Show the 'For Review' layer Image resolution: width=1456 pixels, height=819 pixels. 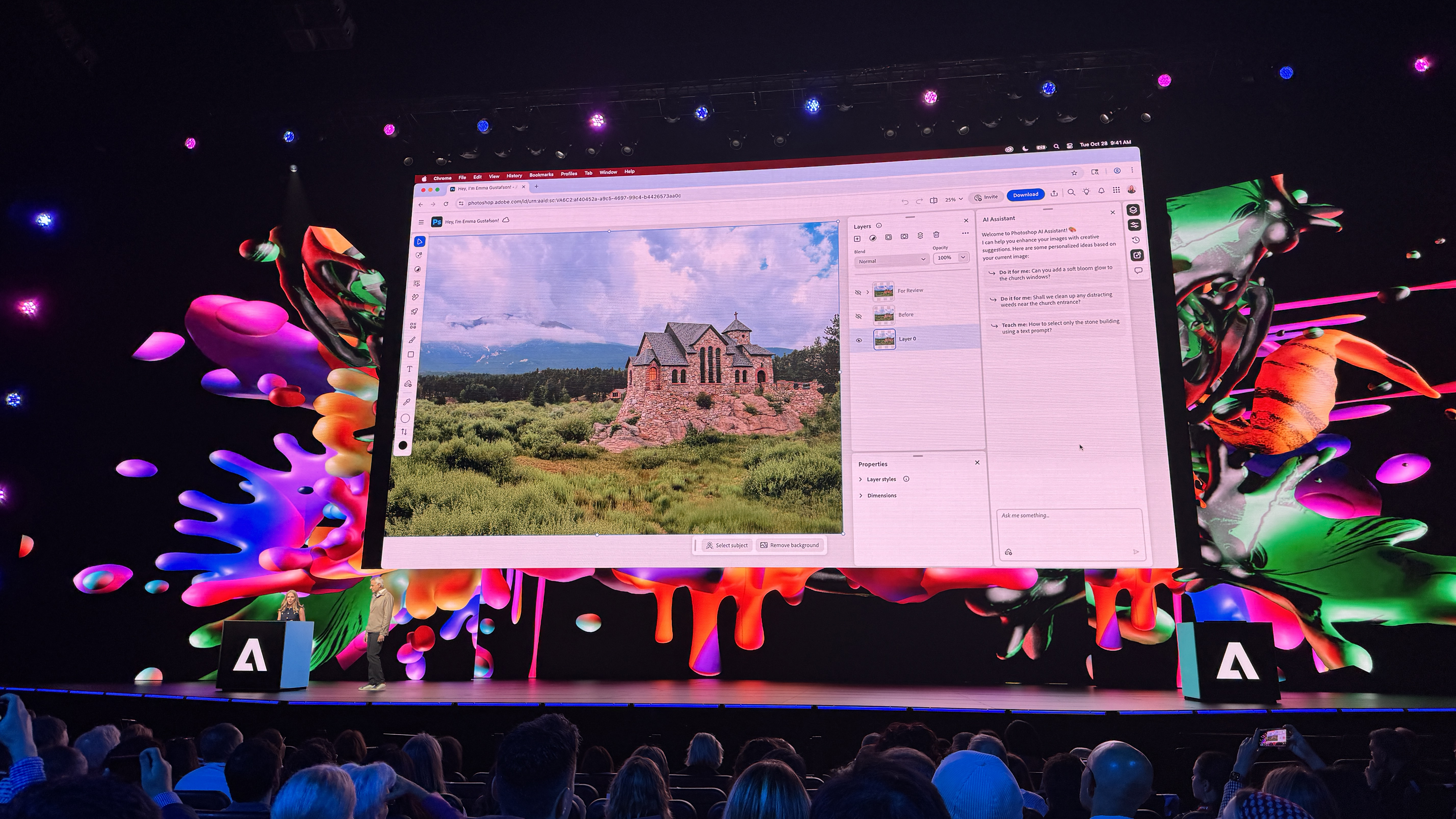tap(859, 292)
